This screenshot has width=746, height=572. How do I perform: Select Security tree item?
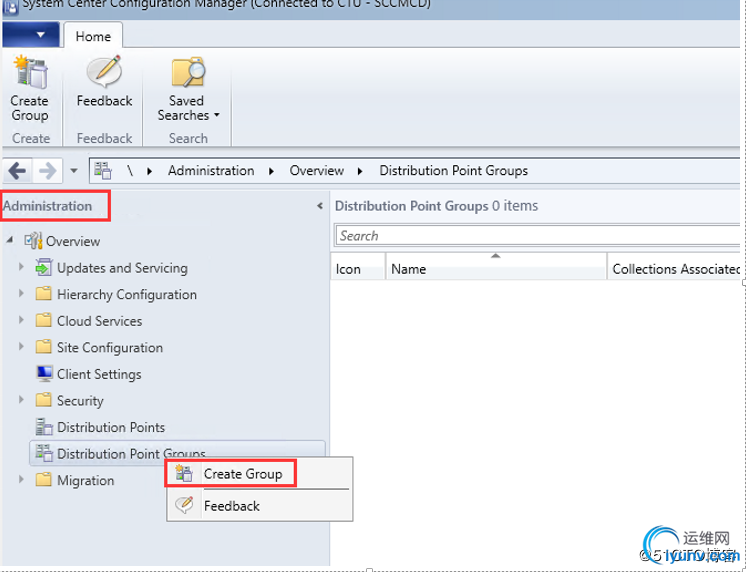(80, 401)
